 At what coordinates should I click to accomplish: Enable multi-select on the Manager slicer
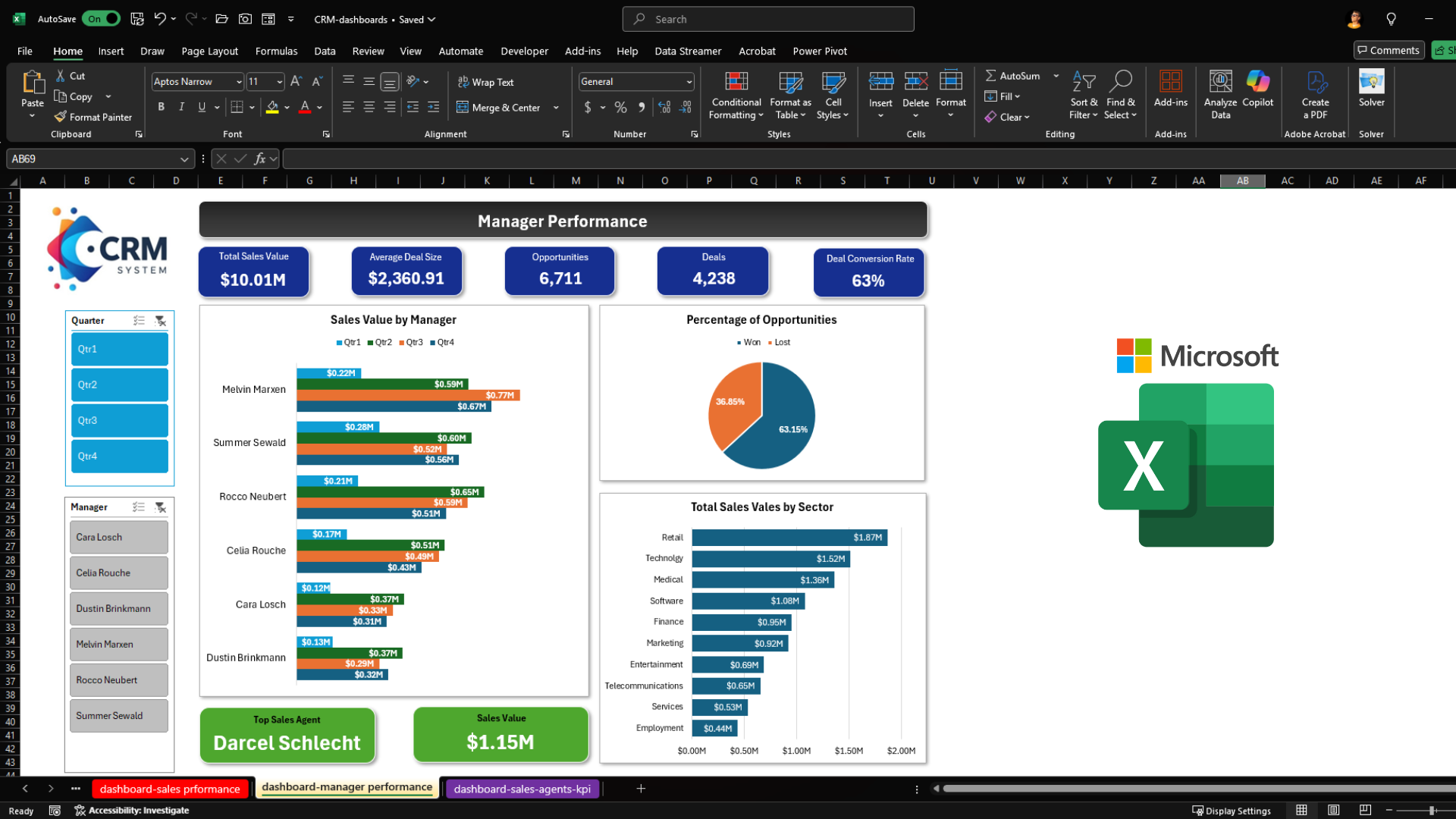pos(139,507)
